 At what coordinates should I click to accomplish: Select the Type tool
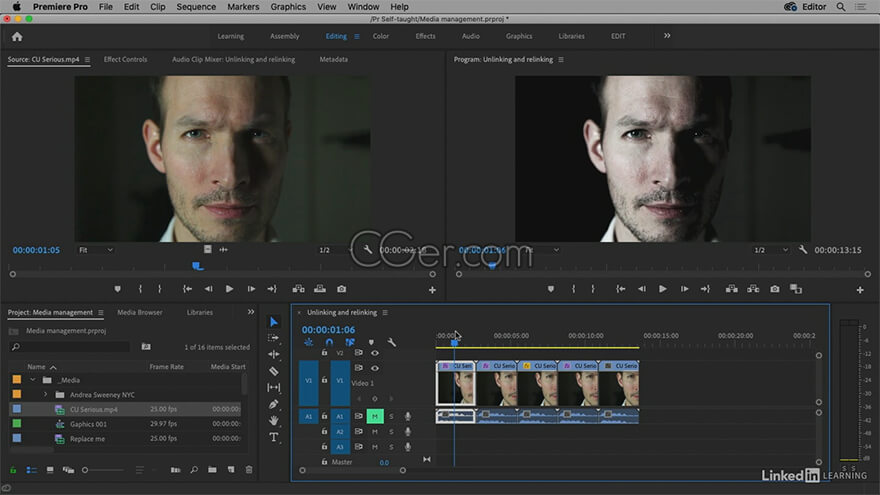click(273, 437)
